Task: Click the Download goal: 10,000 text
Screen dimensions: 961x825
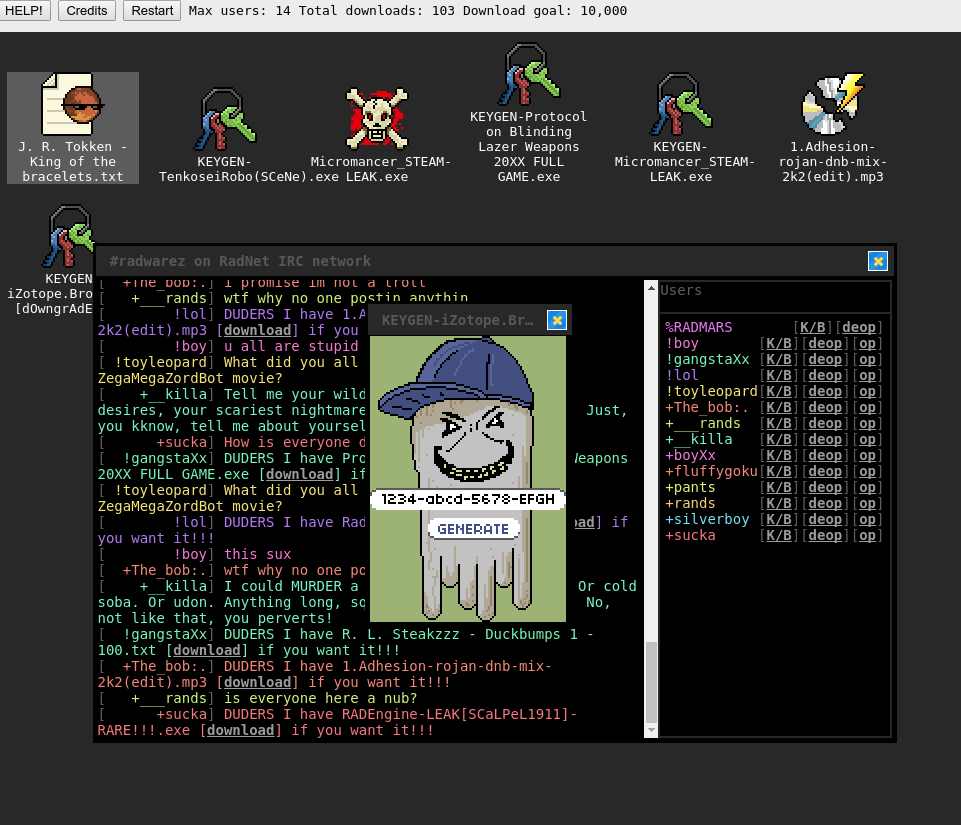Action: tap(545, 10)
